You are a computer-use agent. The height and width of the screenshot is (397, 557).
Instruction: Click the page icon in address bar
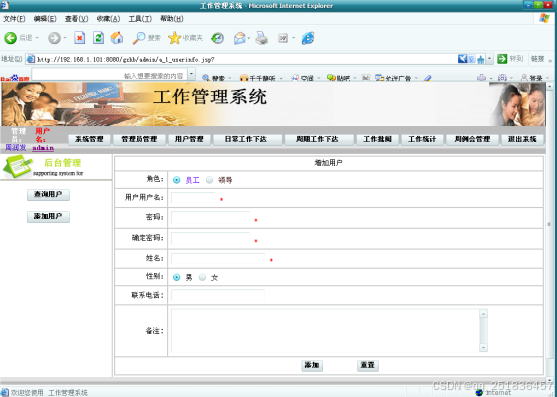[31, 59]
